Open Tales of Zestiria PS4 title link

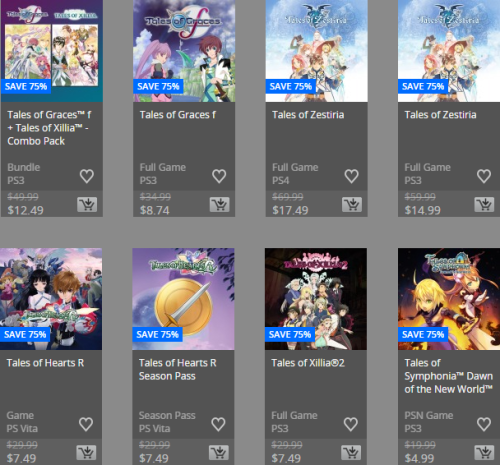(308, 115)
